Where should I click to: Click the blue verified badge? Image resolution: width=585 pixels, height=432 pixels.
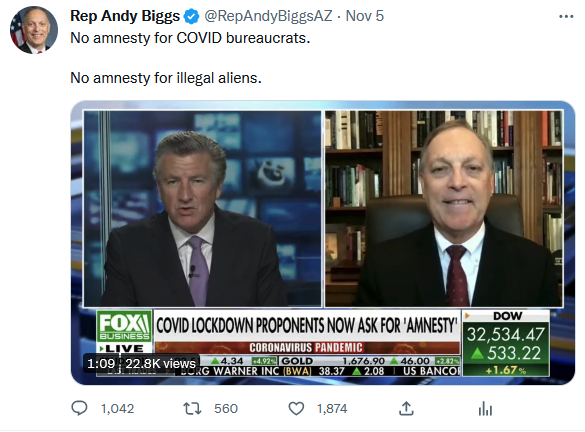pos(192,16)
